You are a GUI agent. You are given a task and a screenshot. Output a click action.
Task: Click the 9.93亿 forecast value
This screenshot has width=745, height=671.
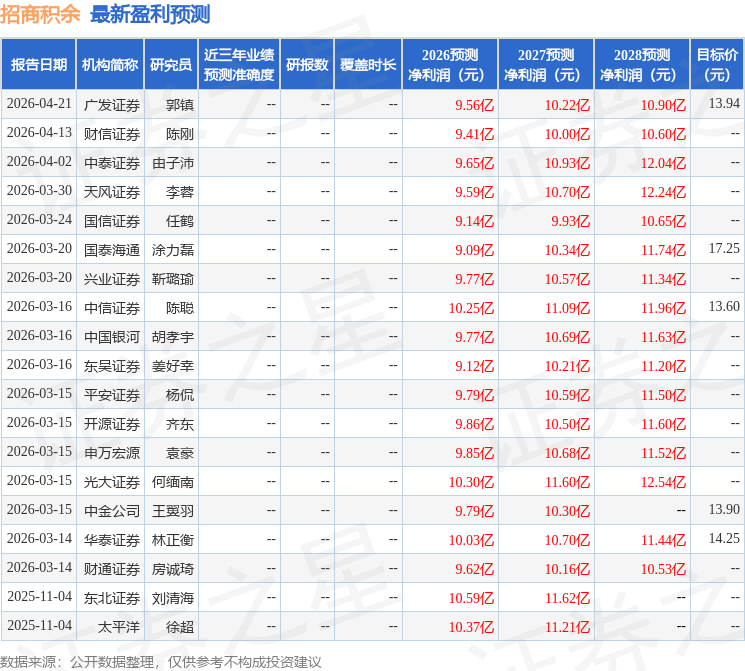[570, 221]
